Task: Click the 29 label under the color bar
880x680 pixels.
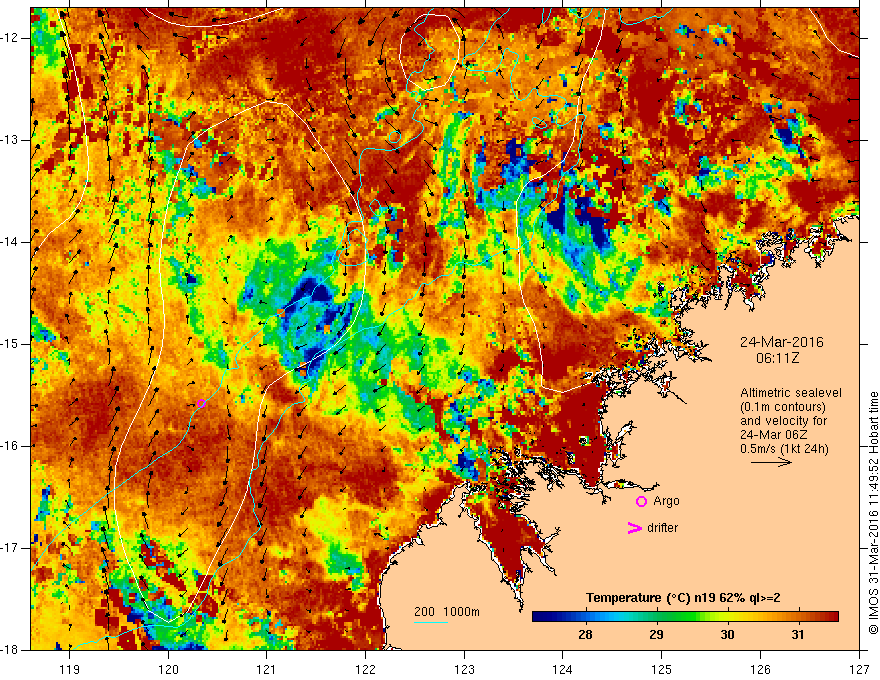Action: [656, 635]
